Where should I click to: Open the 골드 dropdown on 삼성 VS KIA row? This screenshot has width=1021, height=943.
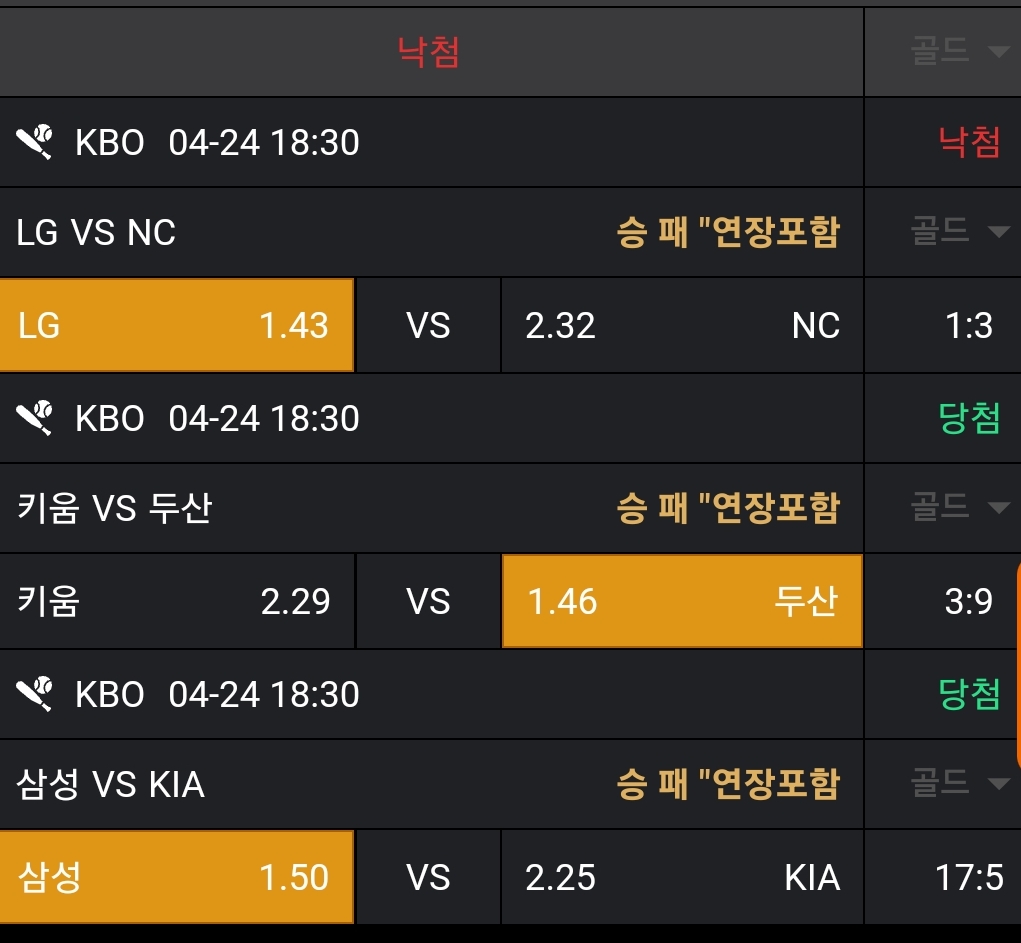[958, 784]
